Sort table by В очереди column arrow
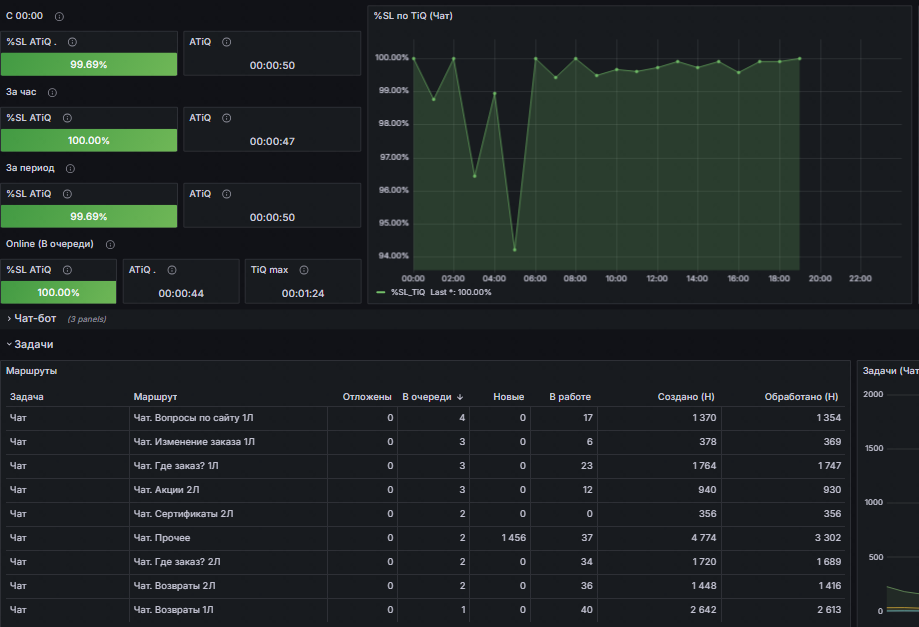Image resolution: width=919 pixels, height=627 pixels. (460, 397)
